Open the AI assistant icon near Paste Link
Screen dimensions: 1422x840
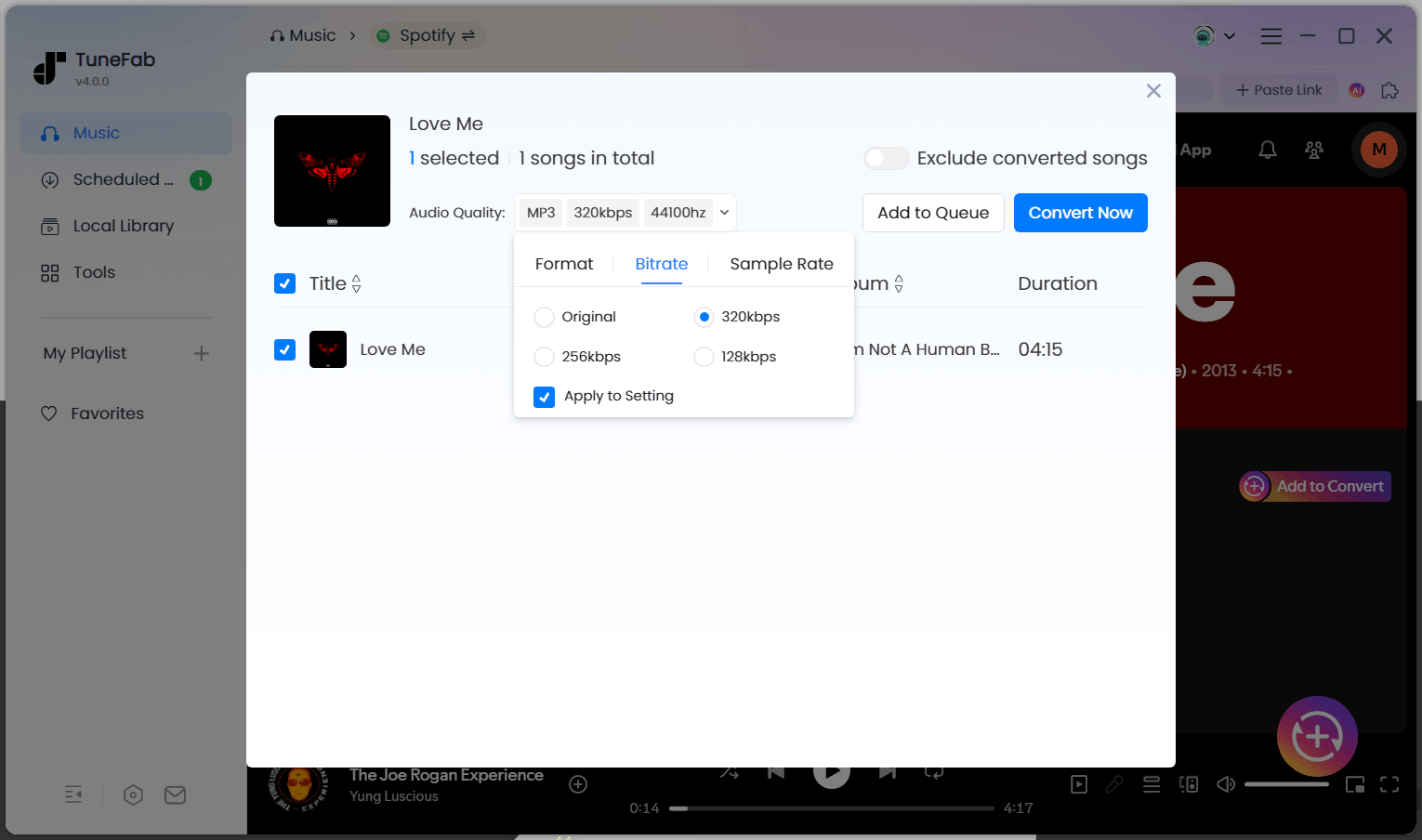1356,90
